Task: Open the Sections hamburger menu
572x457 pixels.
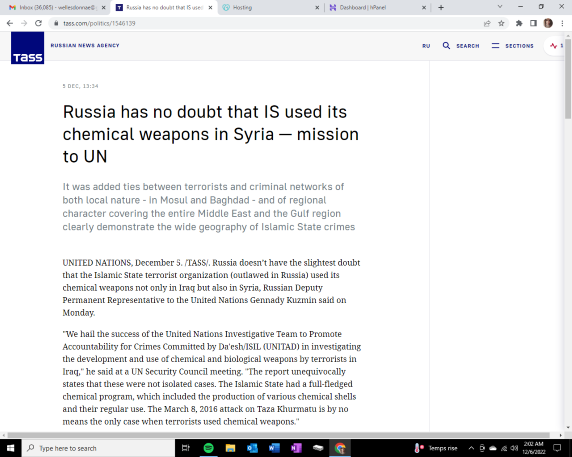Action: 495,46
